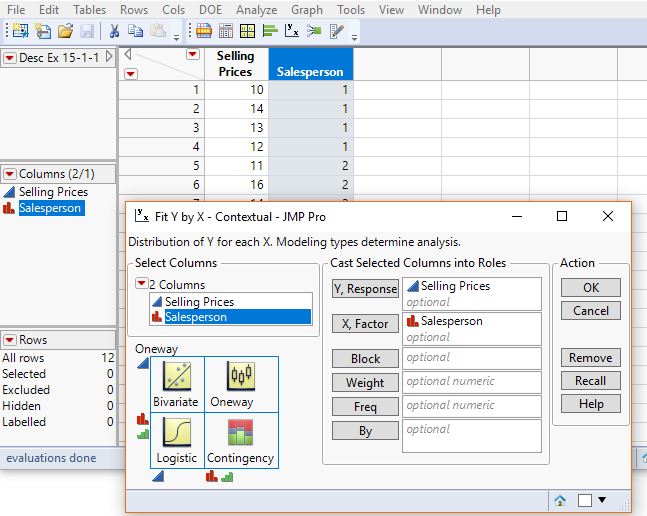647x516 pixels.
Task: Open the Columns (2/1) red triangle menu
Action: [x=9, y=174]
